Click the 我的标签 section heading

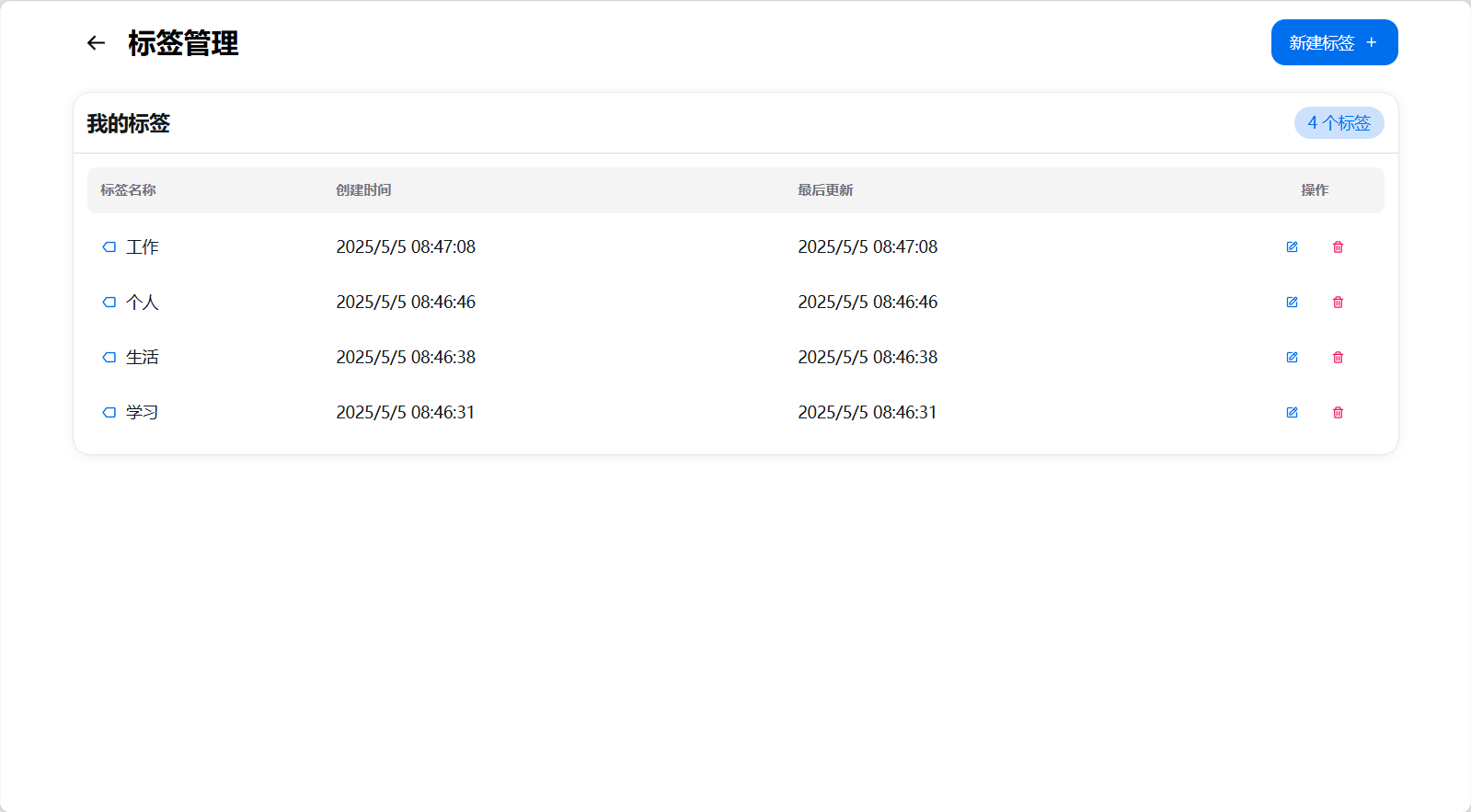(x=129, y=123)
